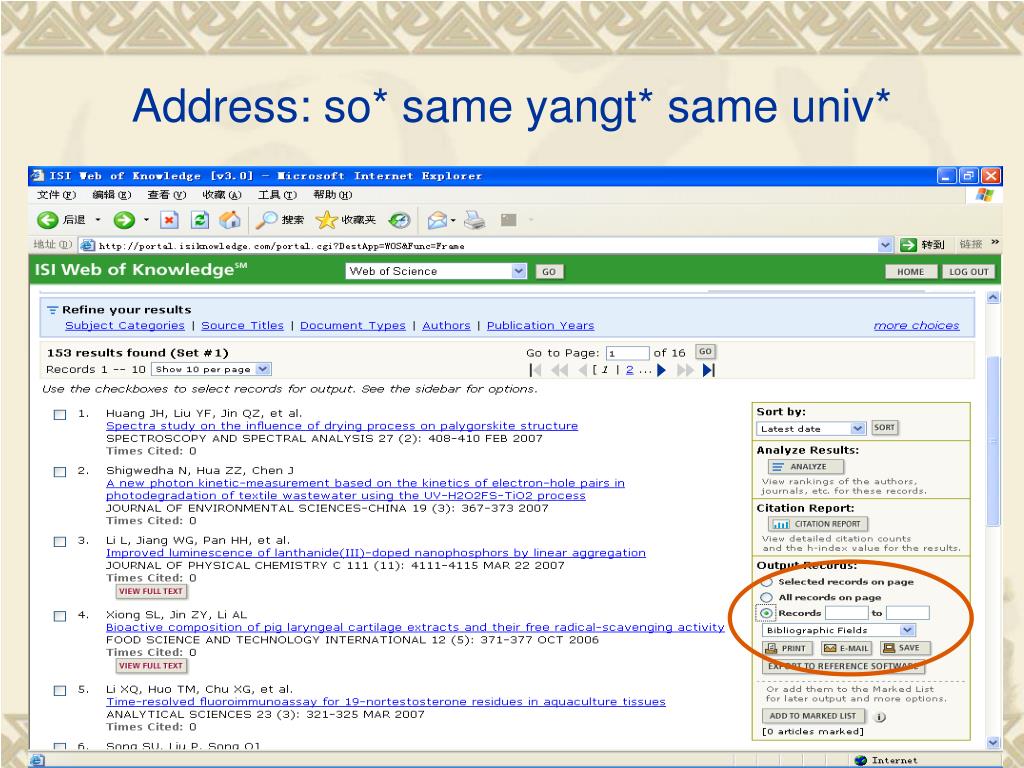Select 'All records on page' radio
The image size is (1024, 768).
coord(767,597)
